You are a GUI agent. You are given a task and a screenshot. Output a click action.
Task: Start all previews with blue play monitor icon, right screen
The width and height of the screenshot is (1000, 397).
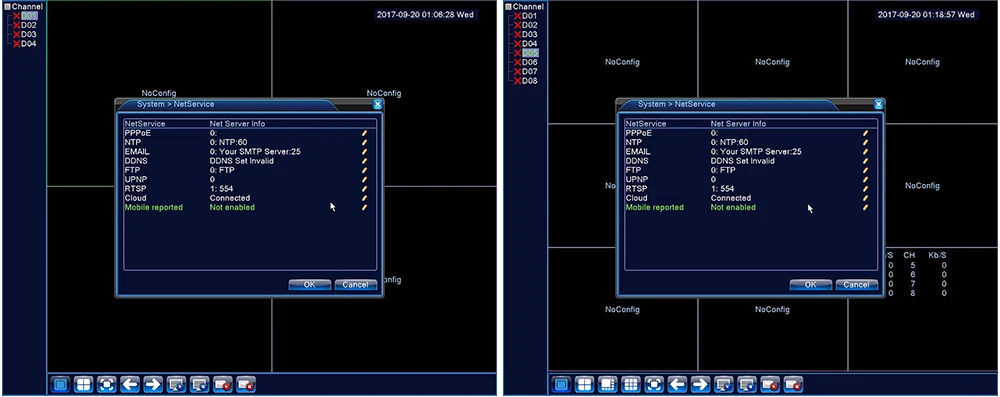(x=723, y=384)
